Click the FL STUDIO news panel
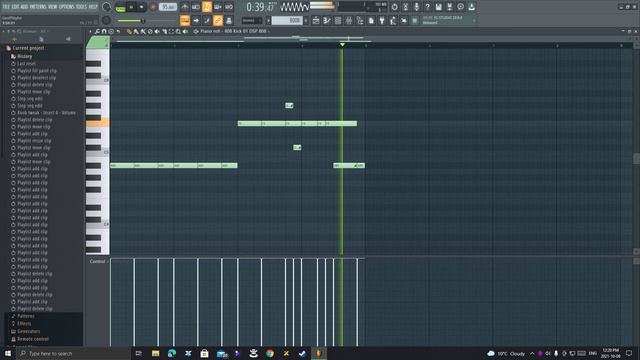Screen dimensions: 640x360 tap(448, 20)
